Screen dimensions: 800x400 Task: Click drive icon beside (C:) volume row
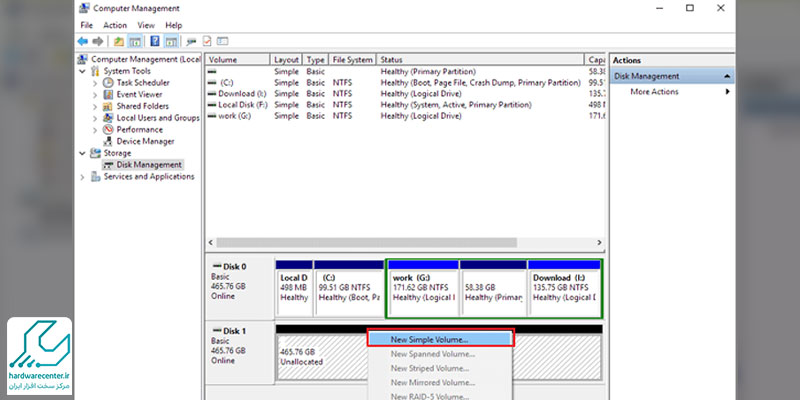click(x=212, y=83)
